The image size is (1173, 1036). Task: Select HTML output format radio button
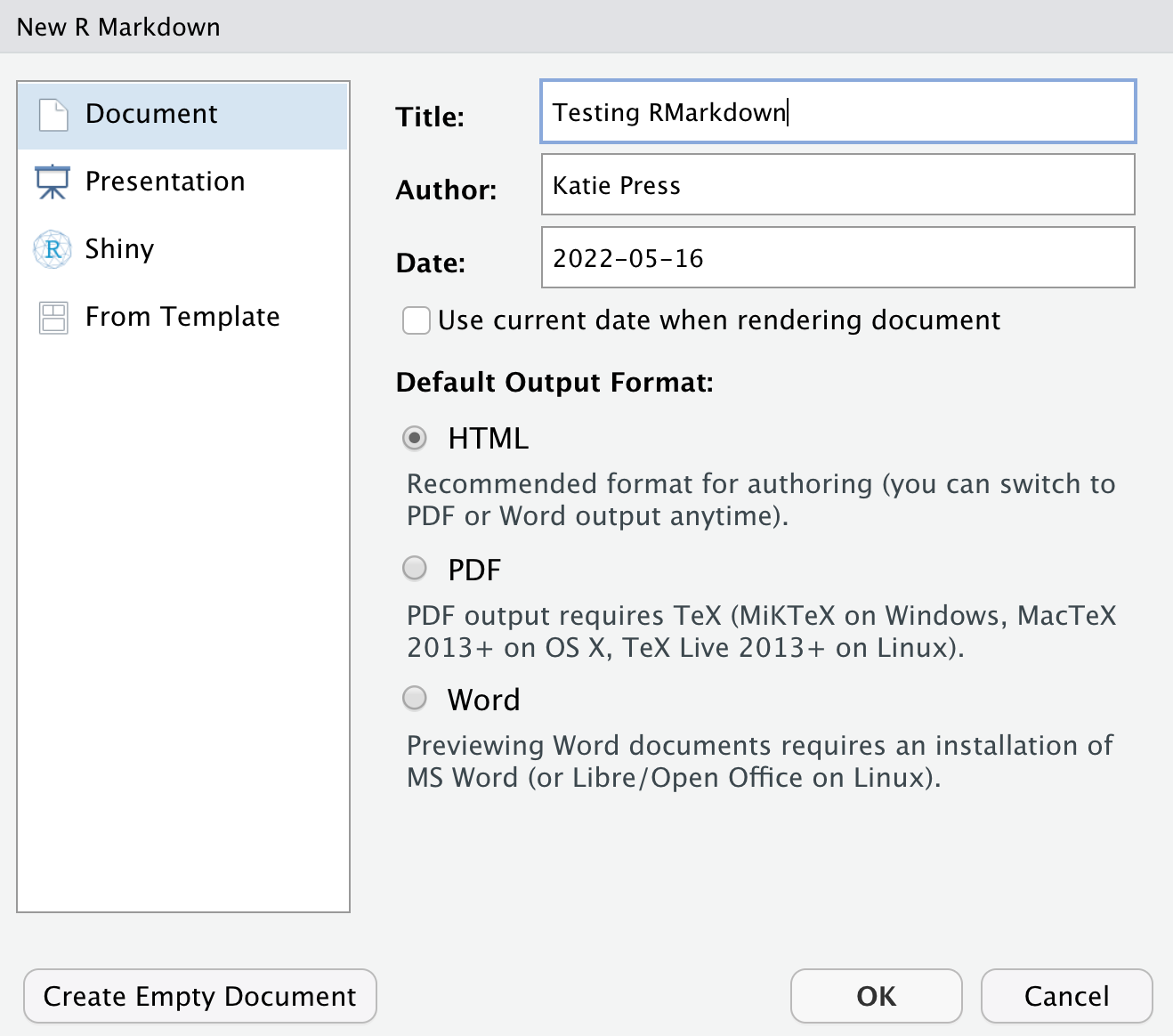click(x=415, y=438)
